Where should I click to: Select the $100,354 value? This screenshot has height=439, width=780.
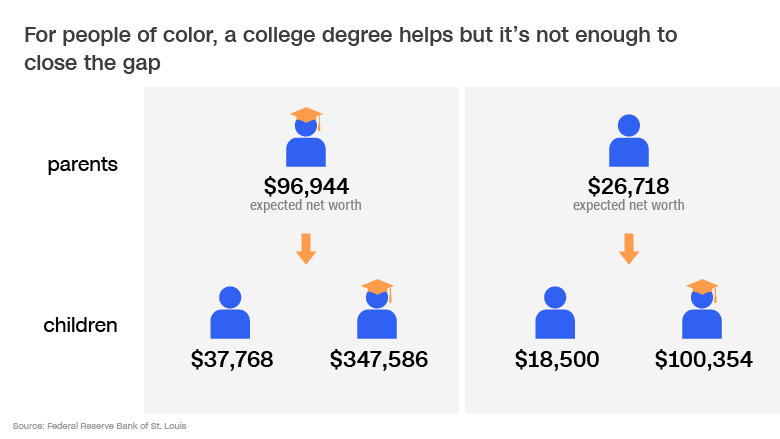[x=703, y=359]
